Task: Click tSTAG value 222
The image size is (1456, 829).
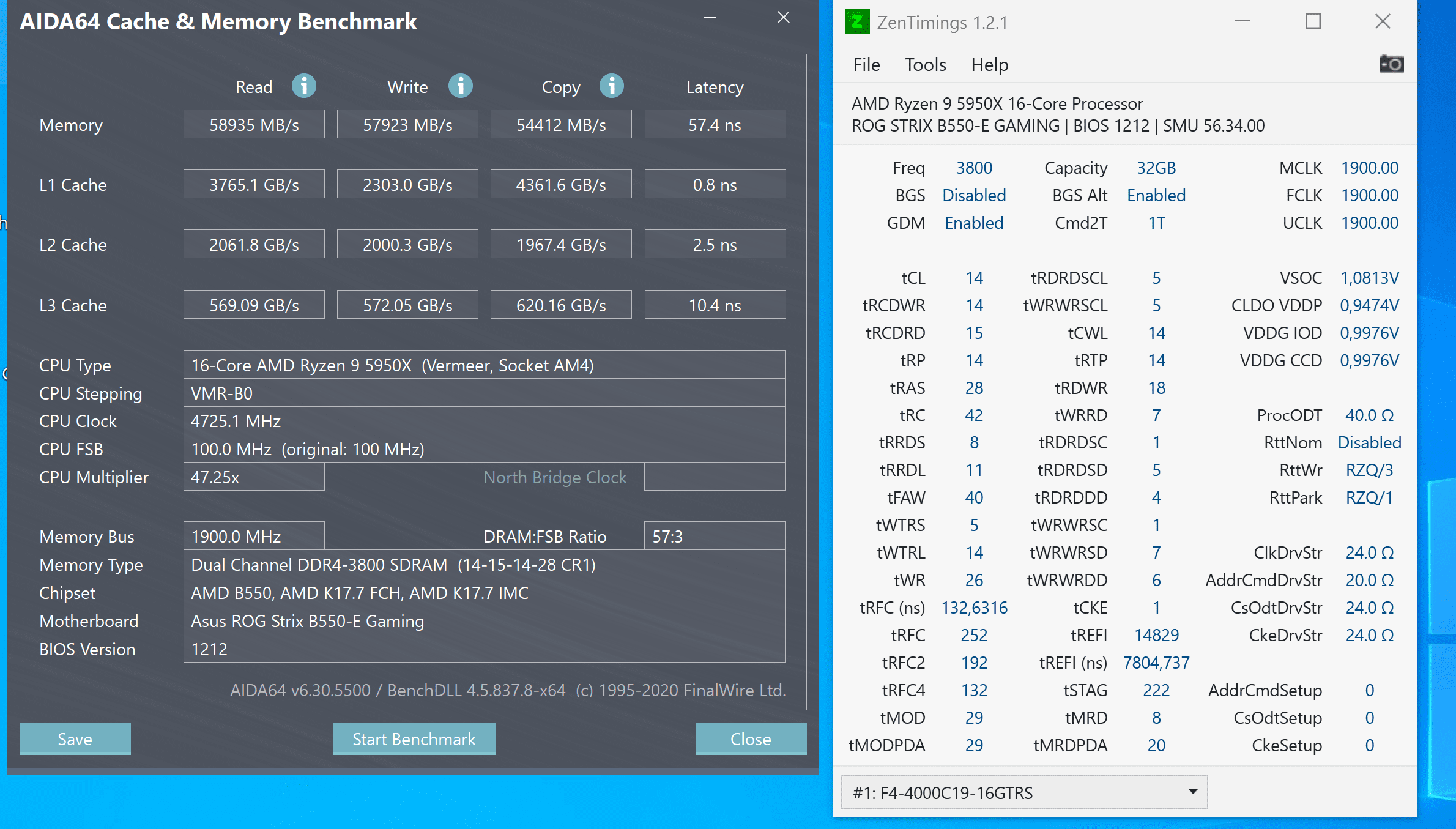Action: pos(1156,690)
